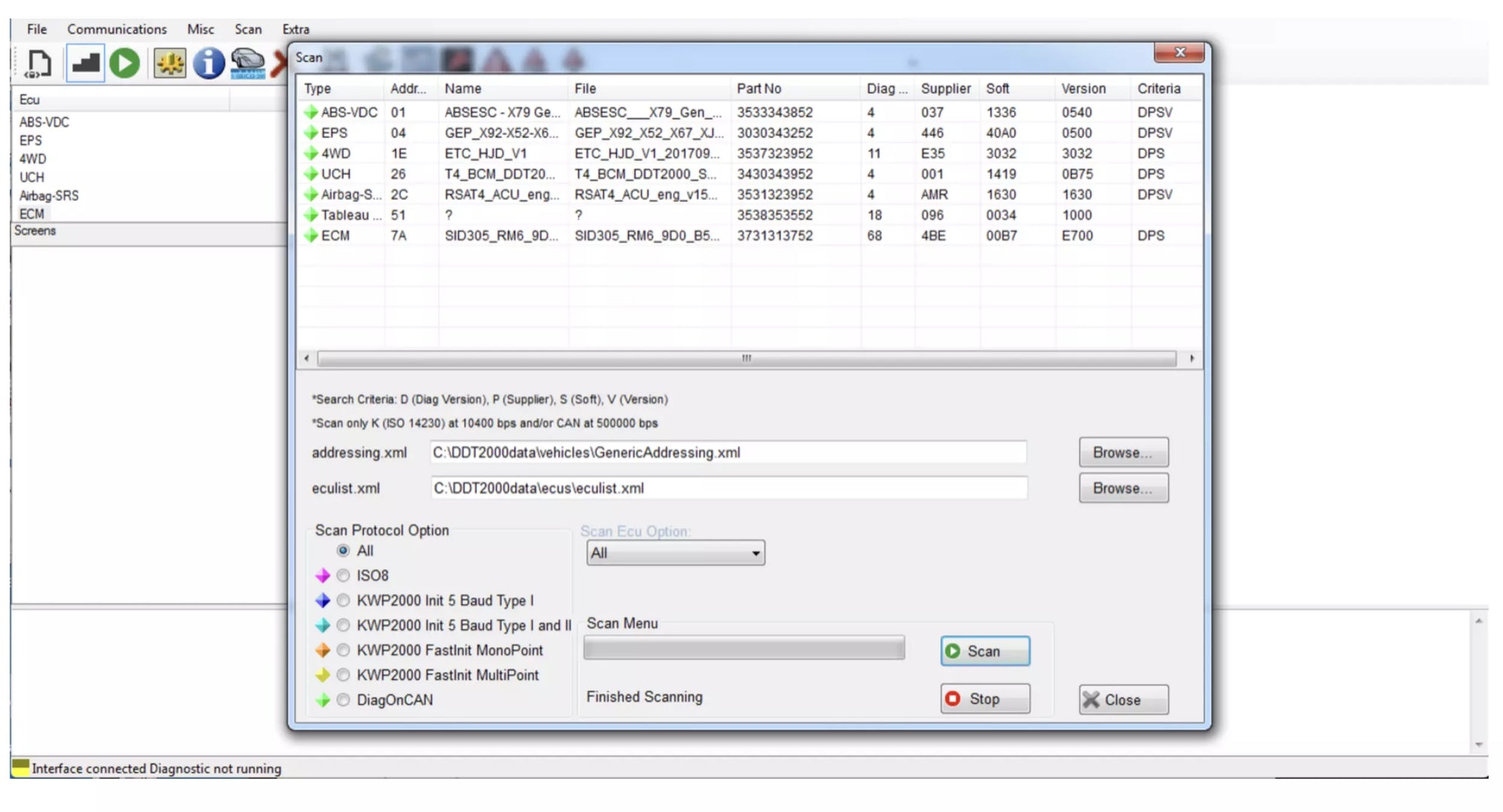Image resolution: width=1503 pixels, height=812 pixels.
Task: Click green diamond icon beside DiagOnCAN
Action: (322, 700)
